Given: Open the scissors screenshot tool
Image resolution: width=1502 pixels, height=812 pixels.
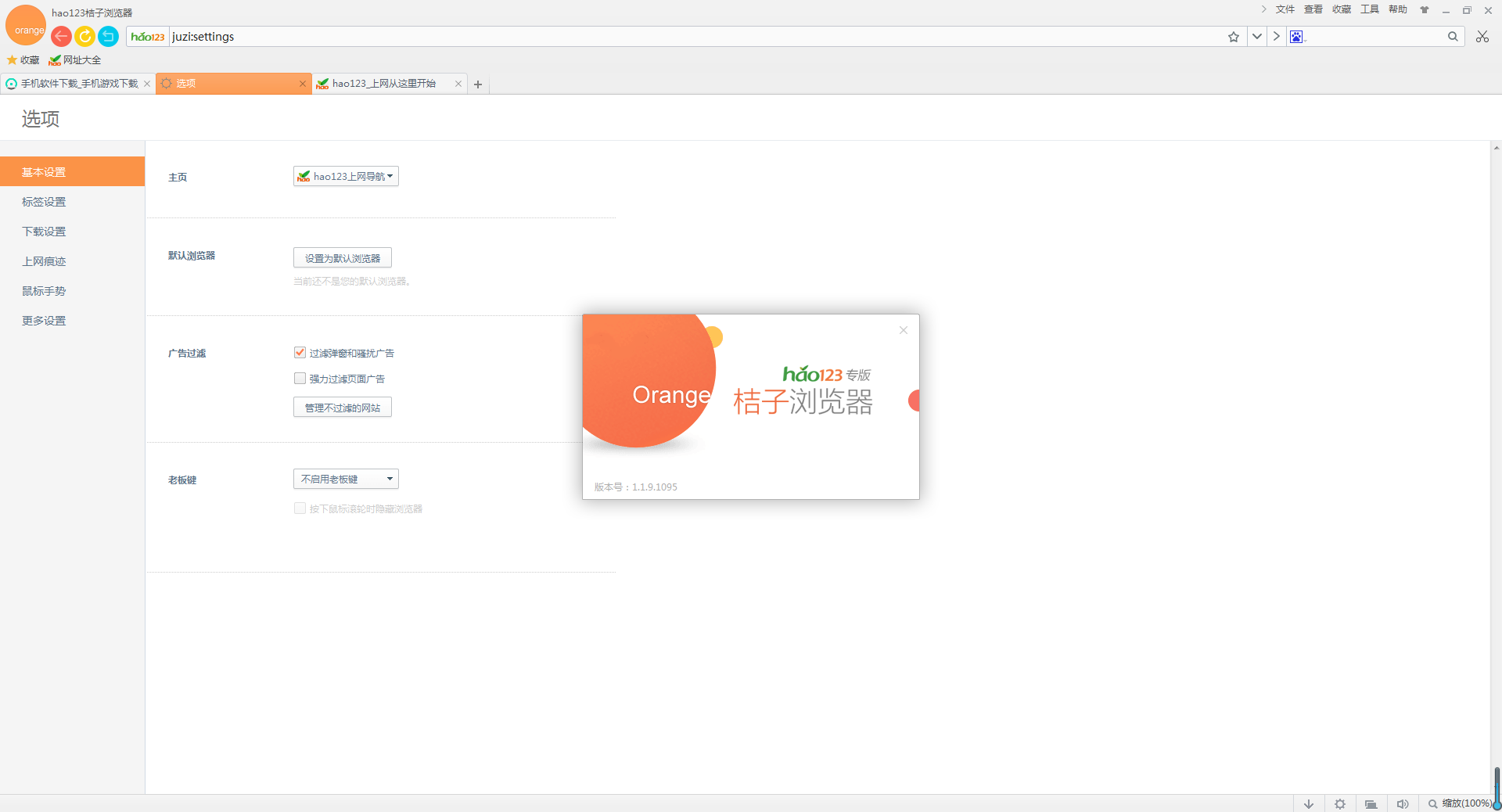Looking at the screenshot, I should (1482, 37).
